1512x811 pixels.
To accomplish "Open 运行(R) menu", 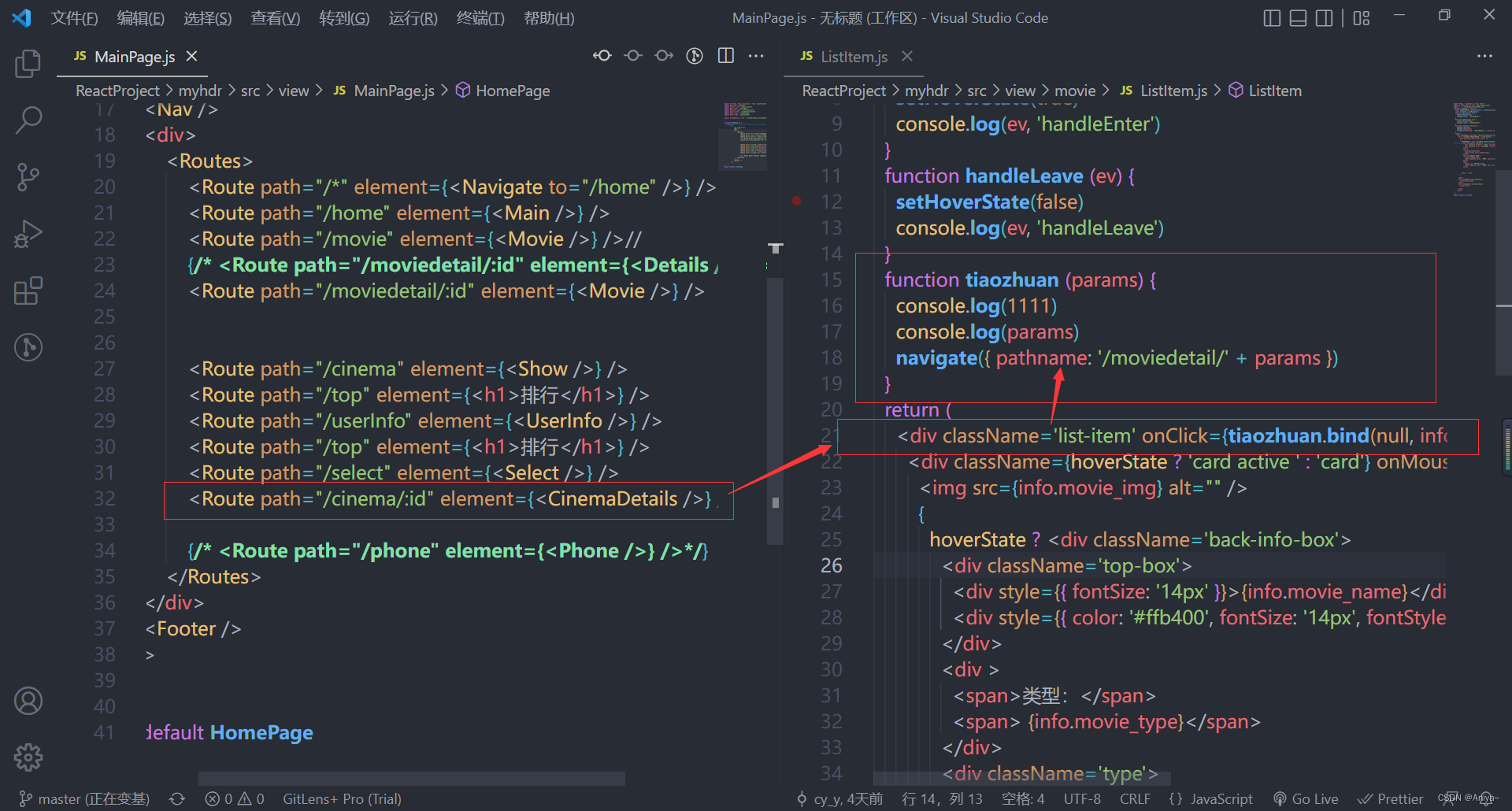I will 413,18.
